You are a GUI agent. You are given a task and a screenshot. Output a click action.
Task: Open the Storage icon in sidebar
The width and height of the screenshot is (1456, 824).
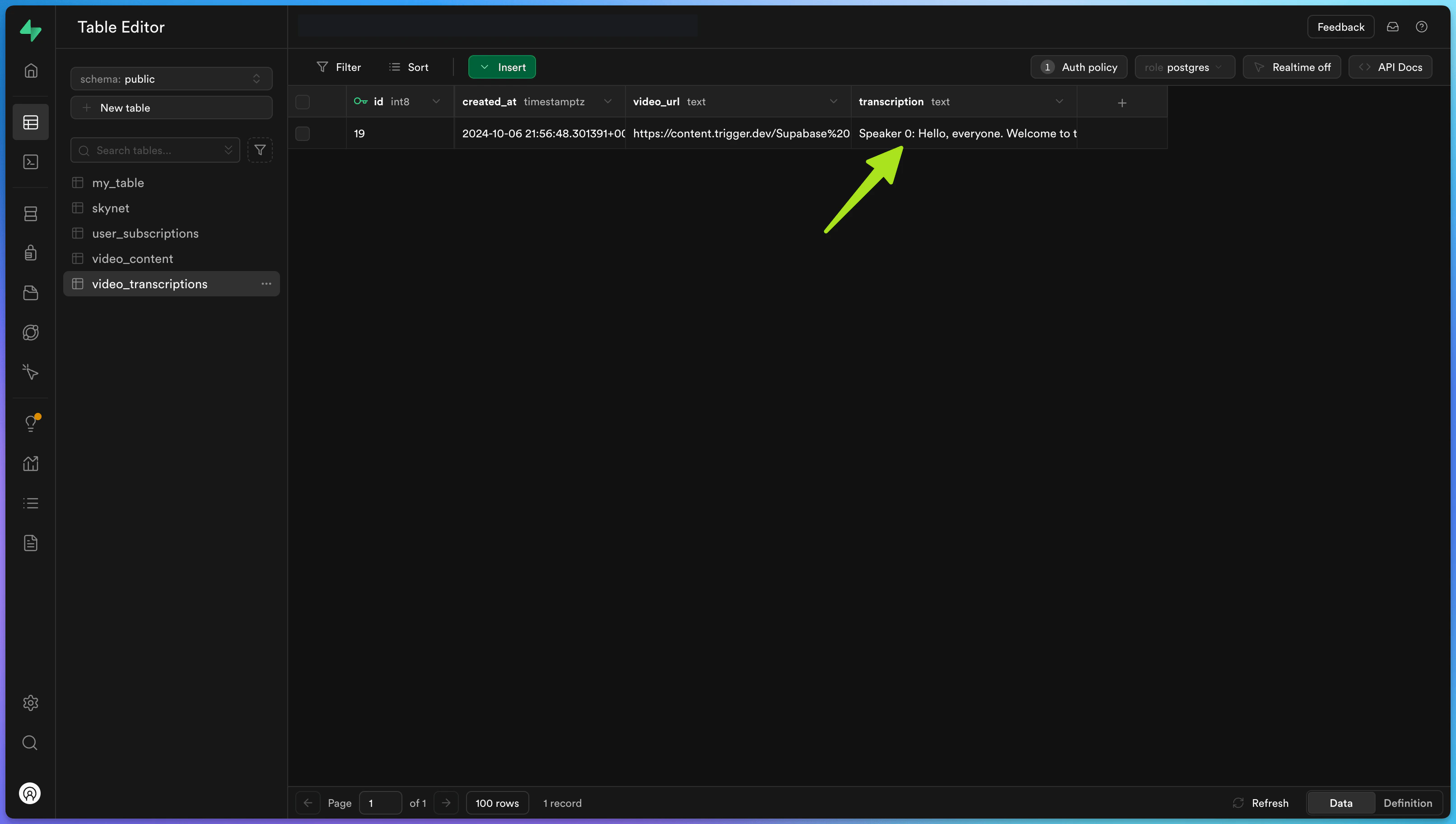click(31, 293)
